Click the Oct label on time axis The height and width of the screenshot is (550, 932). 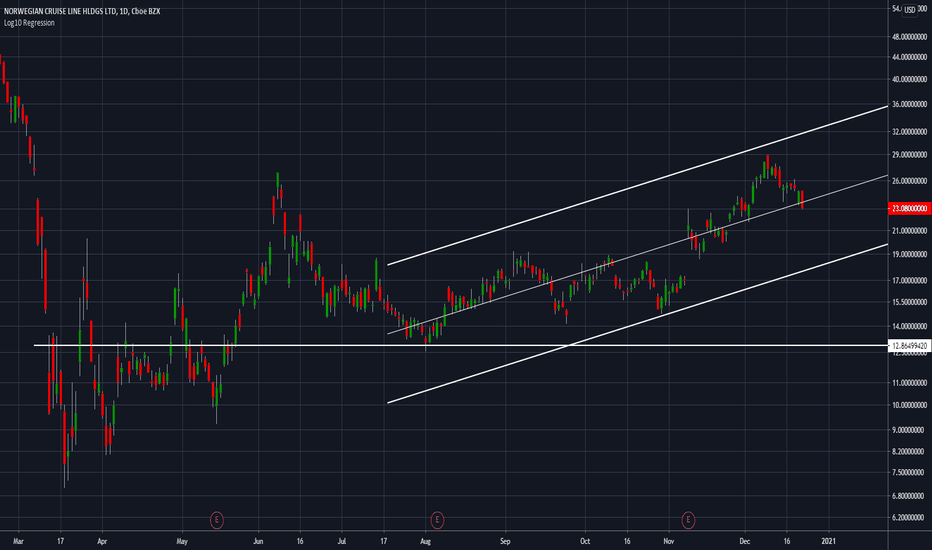pyautogui.click(x=585, y=541)
